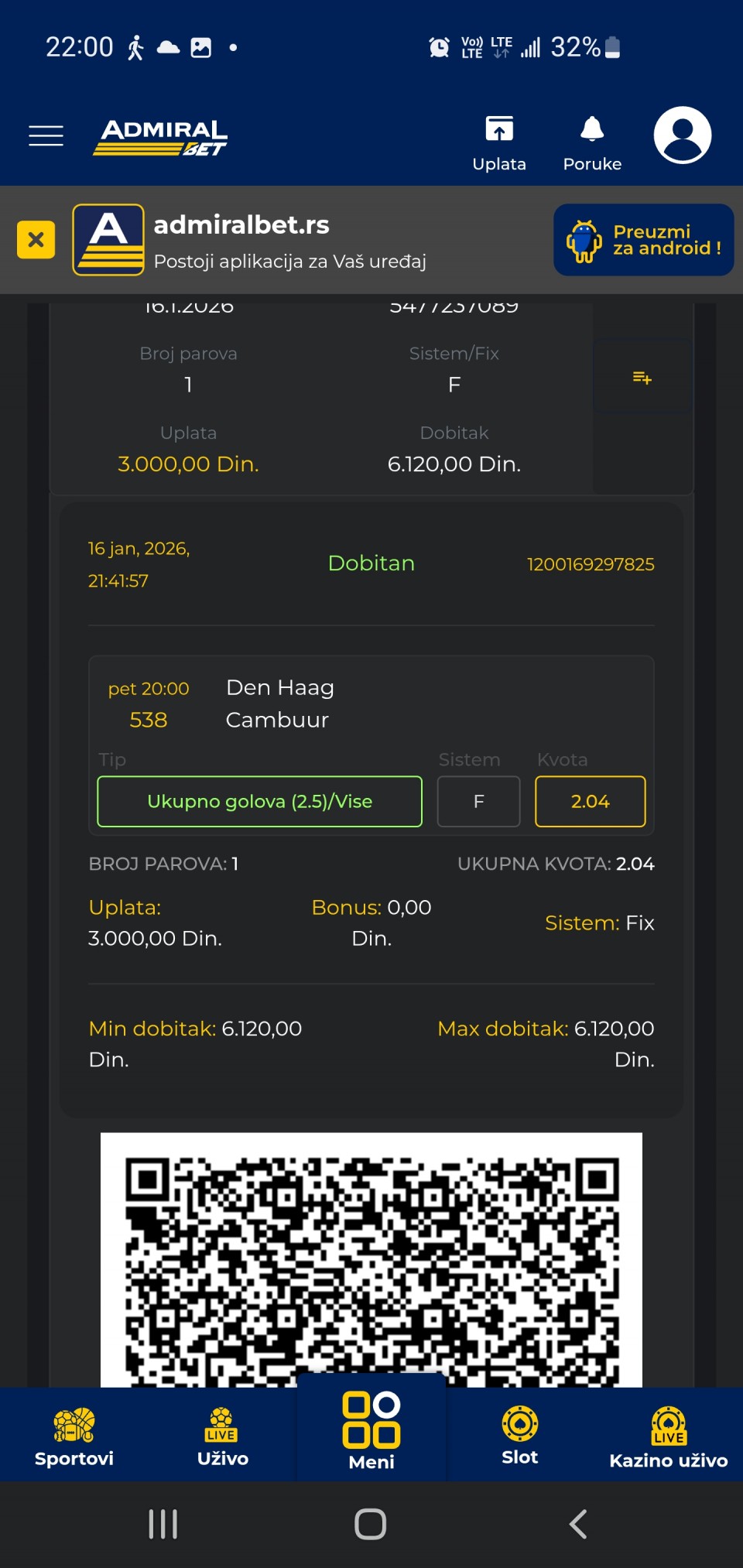Go to the Slot section
This screenshot has width=743, height=1568.
(519, 1436)
